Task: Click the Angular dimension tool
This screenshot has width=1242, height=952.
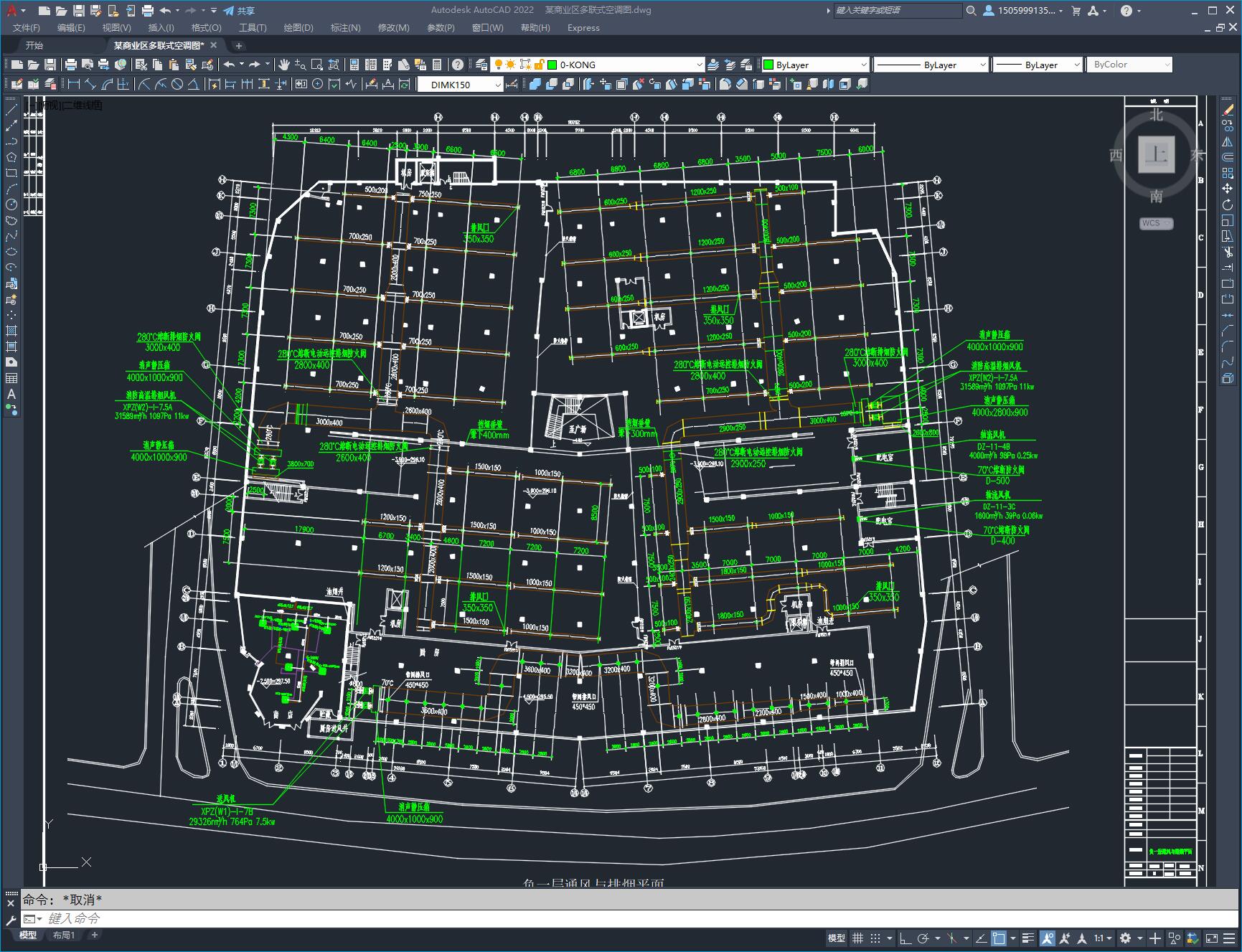Action: point(193,85)
